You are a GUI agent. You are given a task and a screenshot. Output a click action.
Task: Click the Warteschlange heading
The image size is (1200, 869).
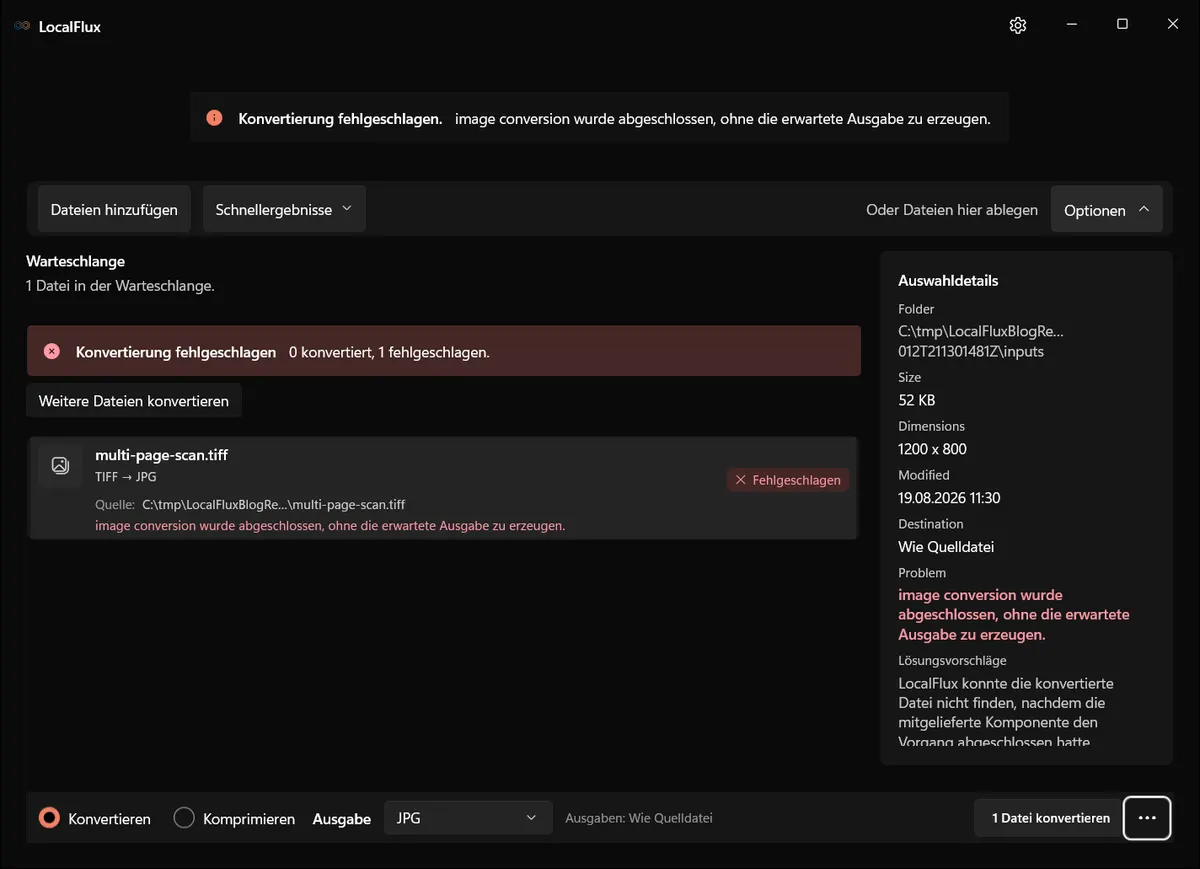coord(76,261)
